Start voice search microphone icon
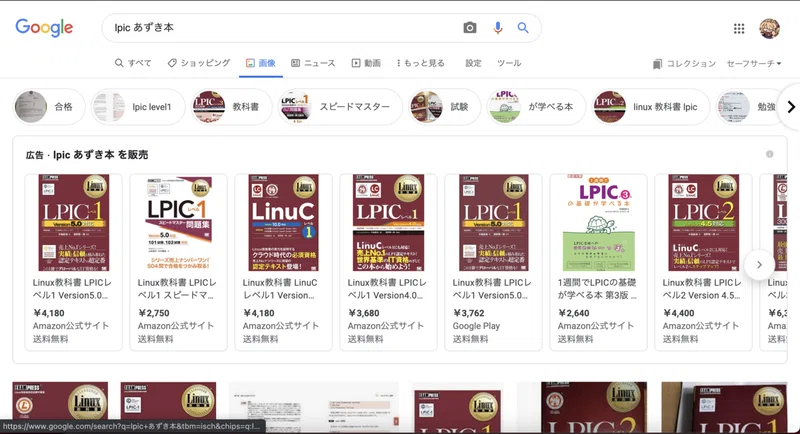Viewport: 800px width, 434px height. pyautogui.click(x=497, y=28)
